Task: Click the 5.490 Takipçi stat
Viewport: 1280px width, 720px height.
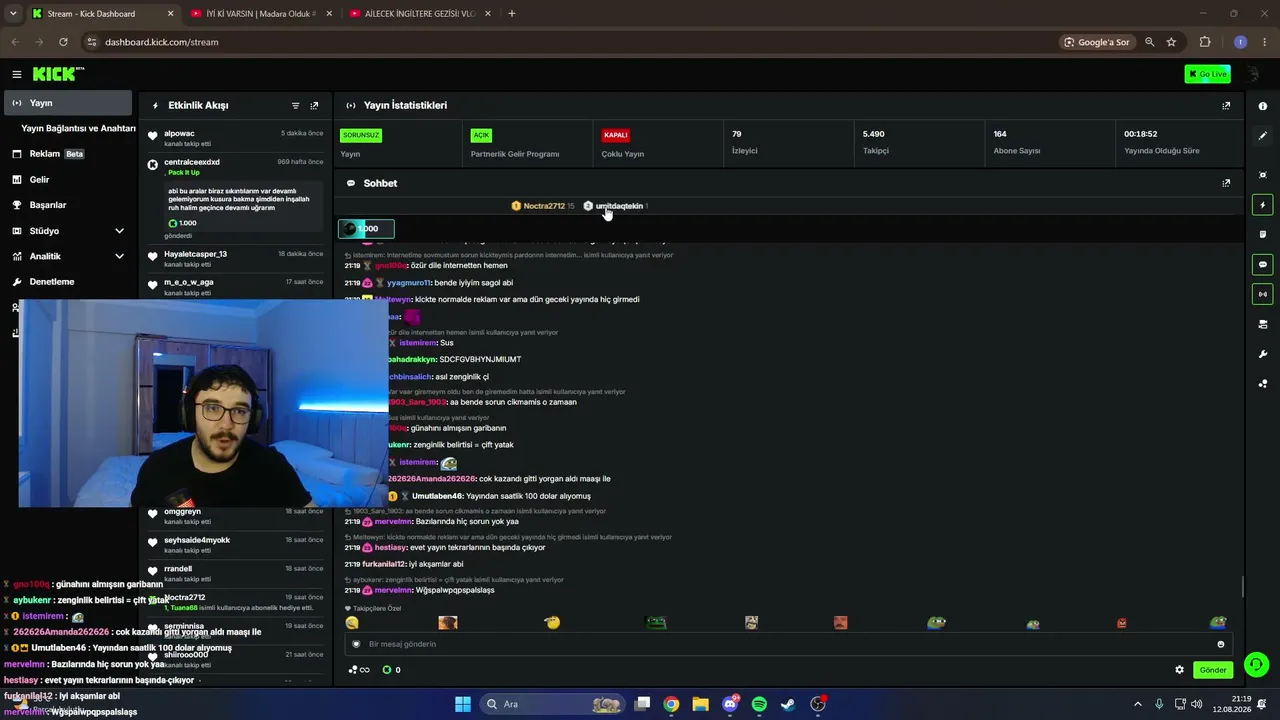Action: click(x=875, y=141)
